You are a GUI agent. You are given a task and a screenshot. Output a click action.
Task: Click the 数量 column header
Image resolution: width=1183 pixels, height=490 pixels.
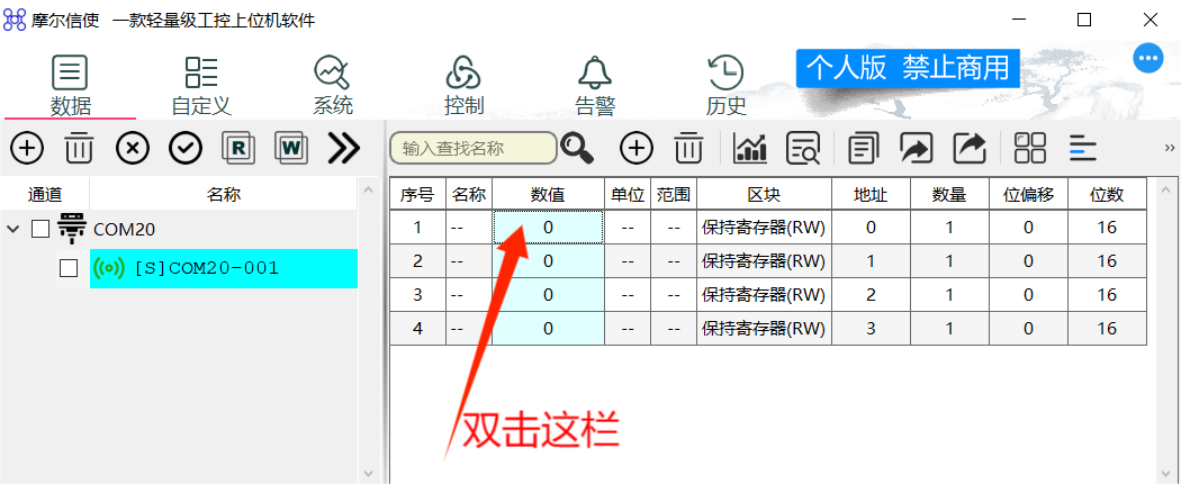pyautogui.click(x=949, y=195)
